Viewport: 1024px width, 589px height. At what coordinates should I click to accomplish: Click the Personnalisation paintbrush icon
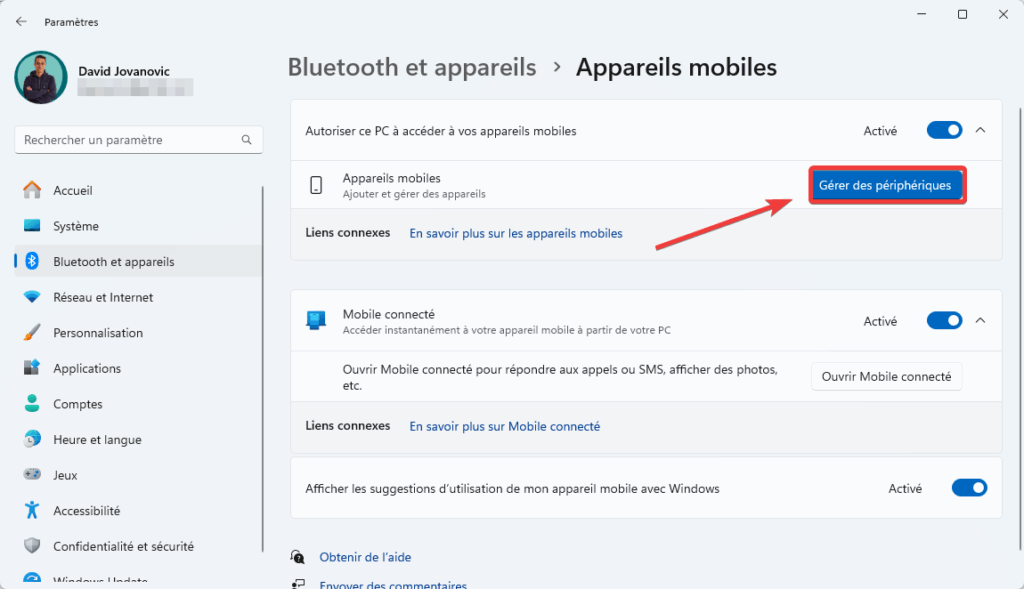click(x=32, y=332)
